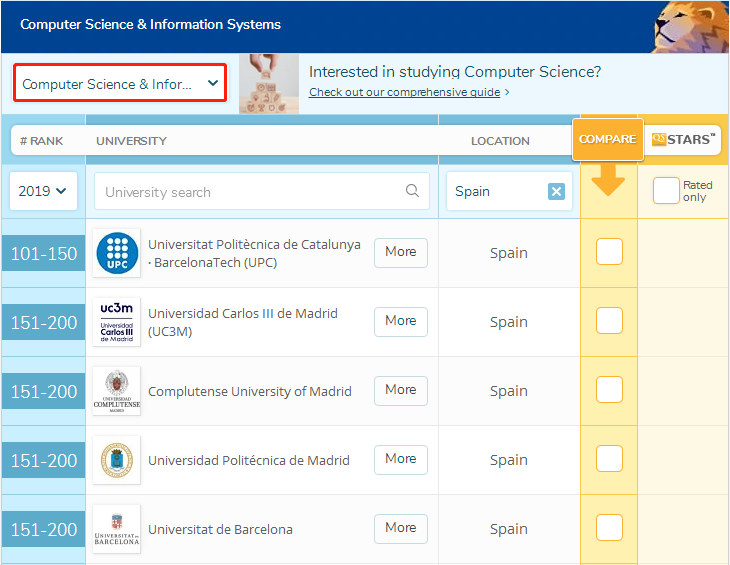The image size is (730, 565).
Task: Open Universitat Politècnica de Catalunya name link
Action: click(x=254, y=253)
